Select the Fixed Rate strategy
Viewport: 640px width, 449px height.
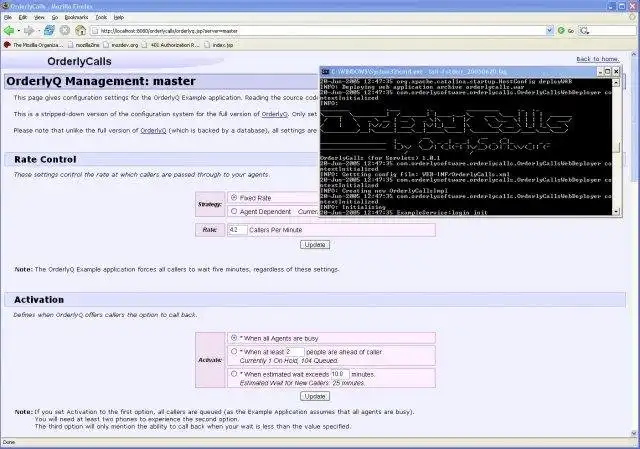point(234,198)
